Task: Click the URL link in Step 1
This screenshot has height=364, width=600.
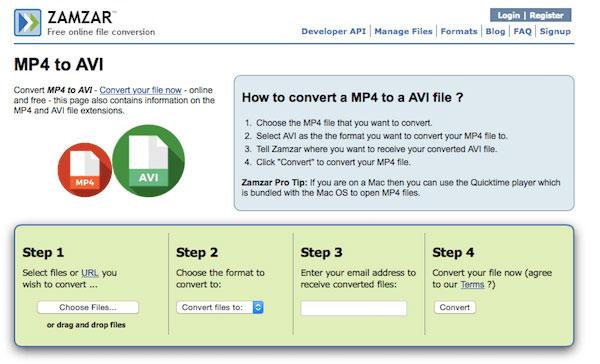Action: tap(90, 273)
